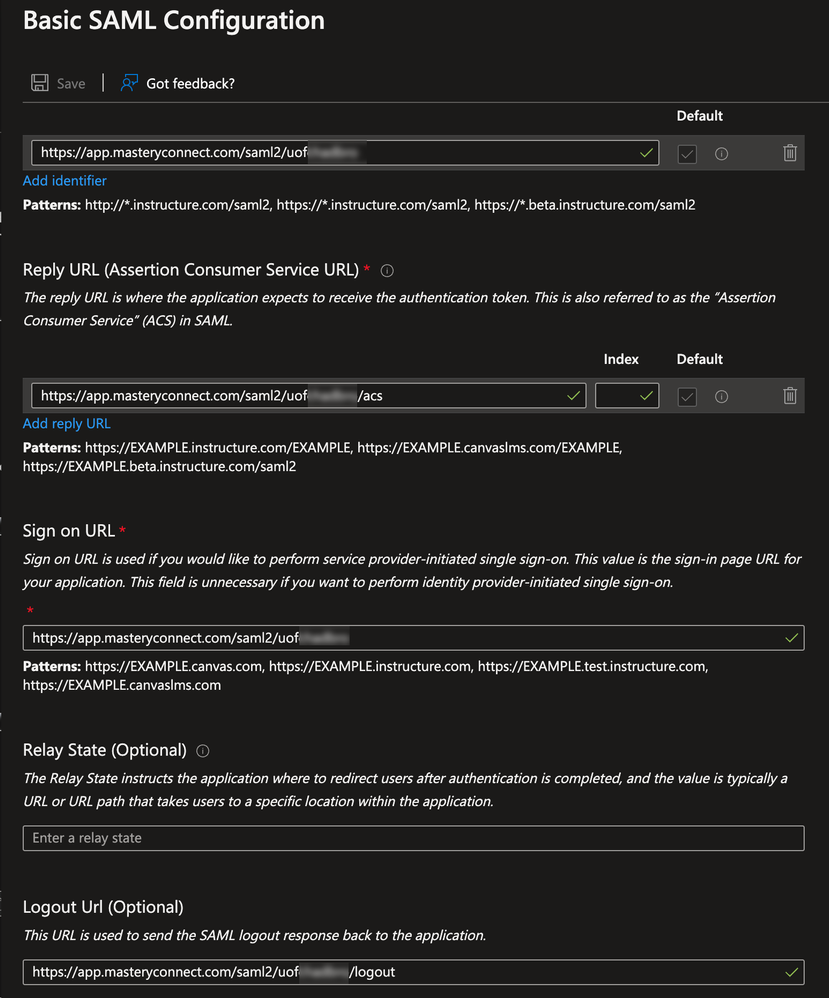Click info icon beside reply URL Default checkbox
Viewport: 829px width, 998px height.
[x=721, y=397]
